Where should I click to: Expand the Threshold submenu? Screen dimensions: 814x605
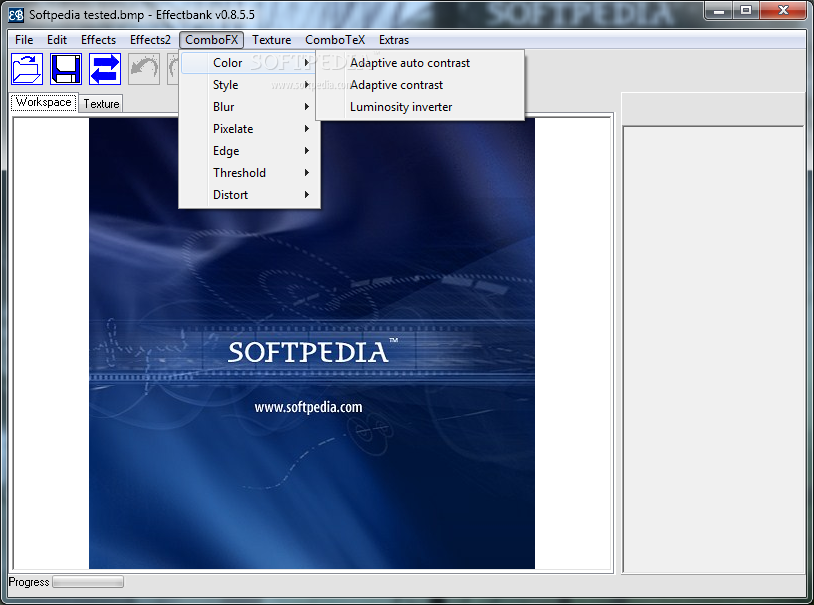click(x=249, y=173)
